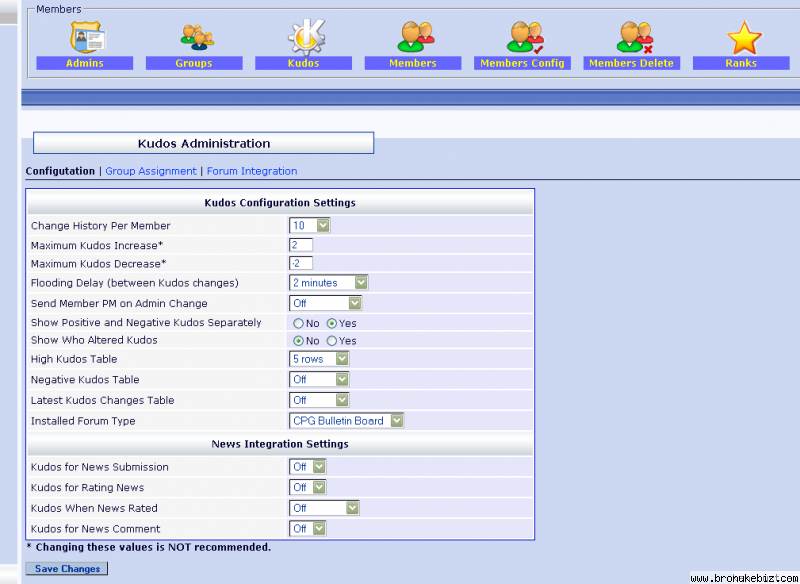Click the Members label button
800x584 pixels.
coord(413,63)
